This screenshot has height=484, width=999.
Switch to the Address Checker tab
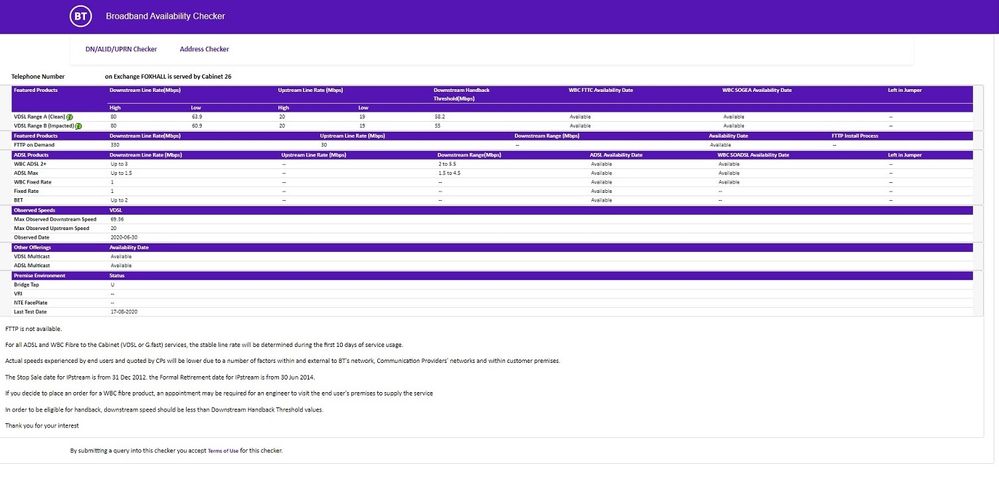pos(204,49)
